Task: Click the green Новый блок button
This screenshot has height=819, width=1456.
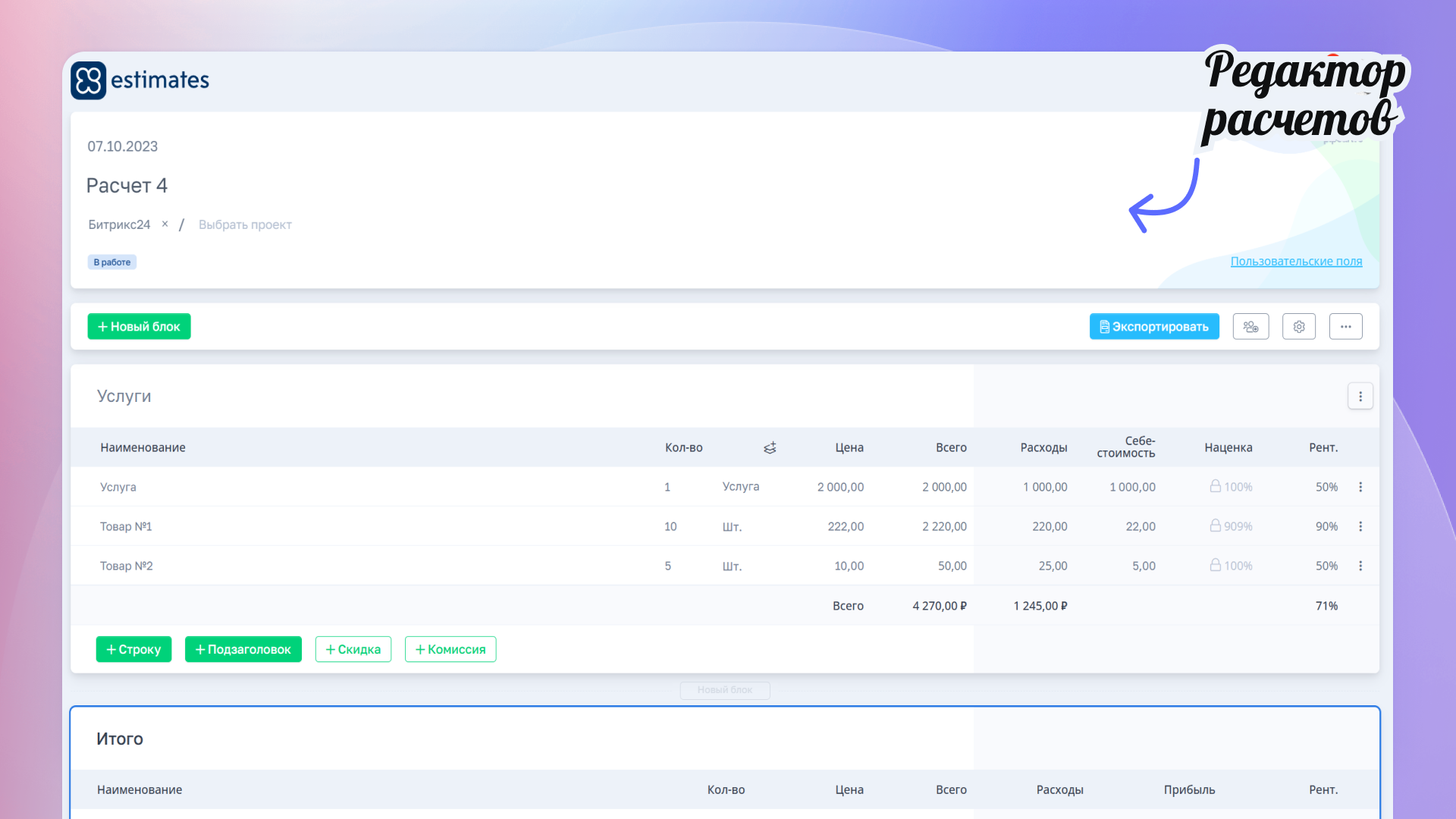Action: click(139, 327)
